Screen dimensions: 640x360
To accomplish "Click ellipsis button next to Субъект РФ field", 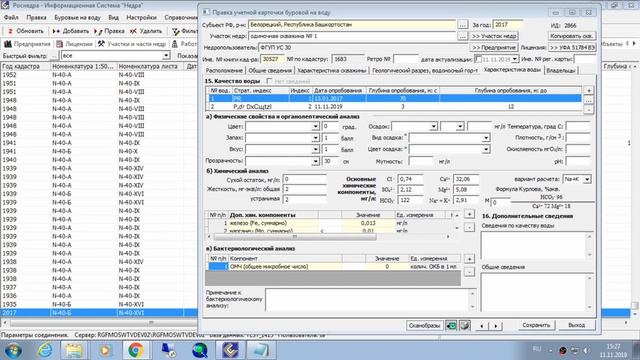I will (x=462, y=25).
